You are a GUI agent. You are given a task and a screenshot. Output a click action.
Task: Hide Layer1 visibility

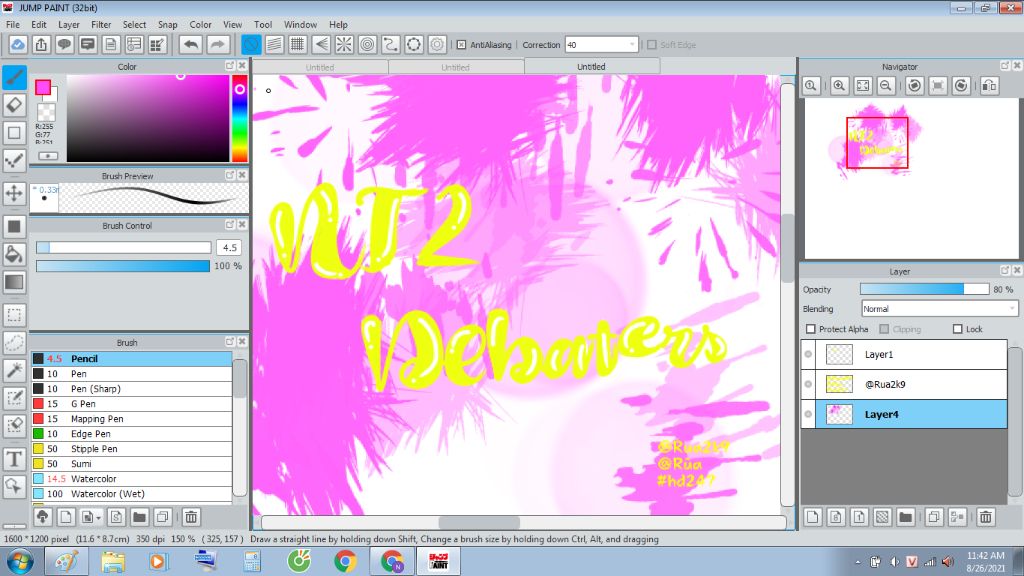(808, 354)
